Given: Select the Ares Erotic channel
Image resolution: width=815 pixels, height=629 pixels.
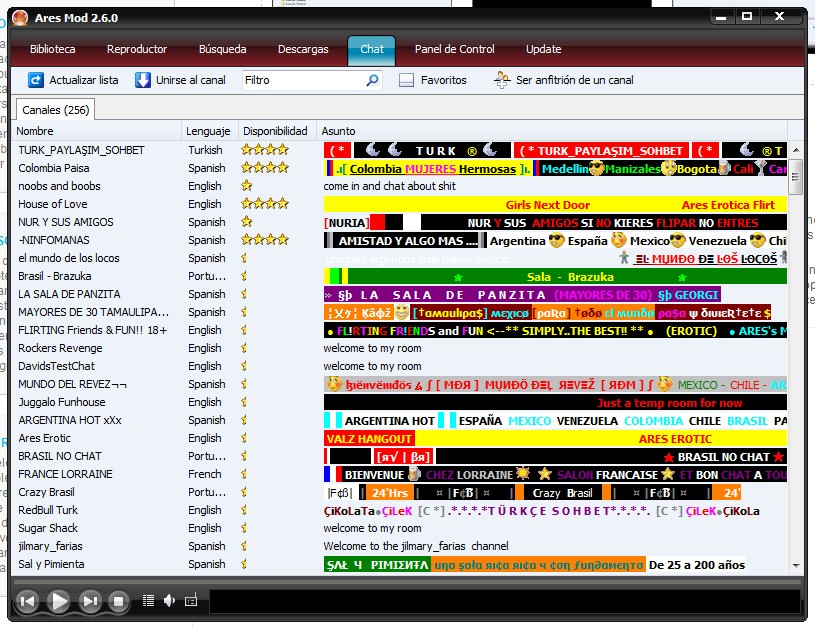Looking at the screenshot, I should pos(399,438).
